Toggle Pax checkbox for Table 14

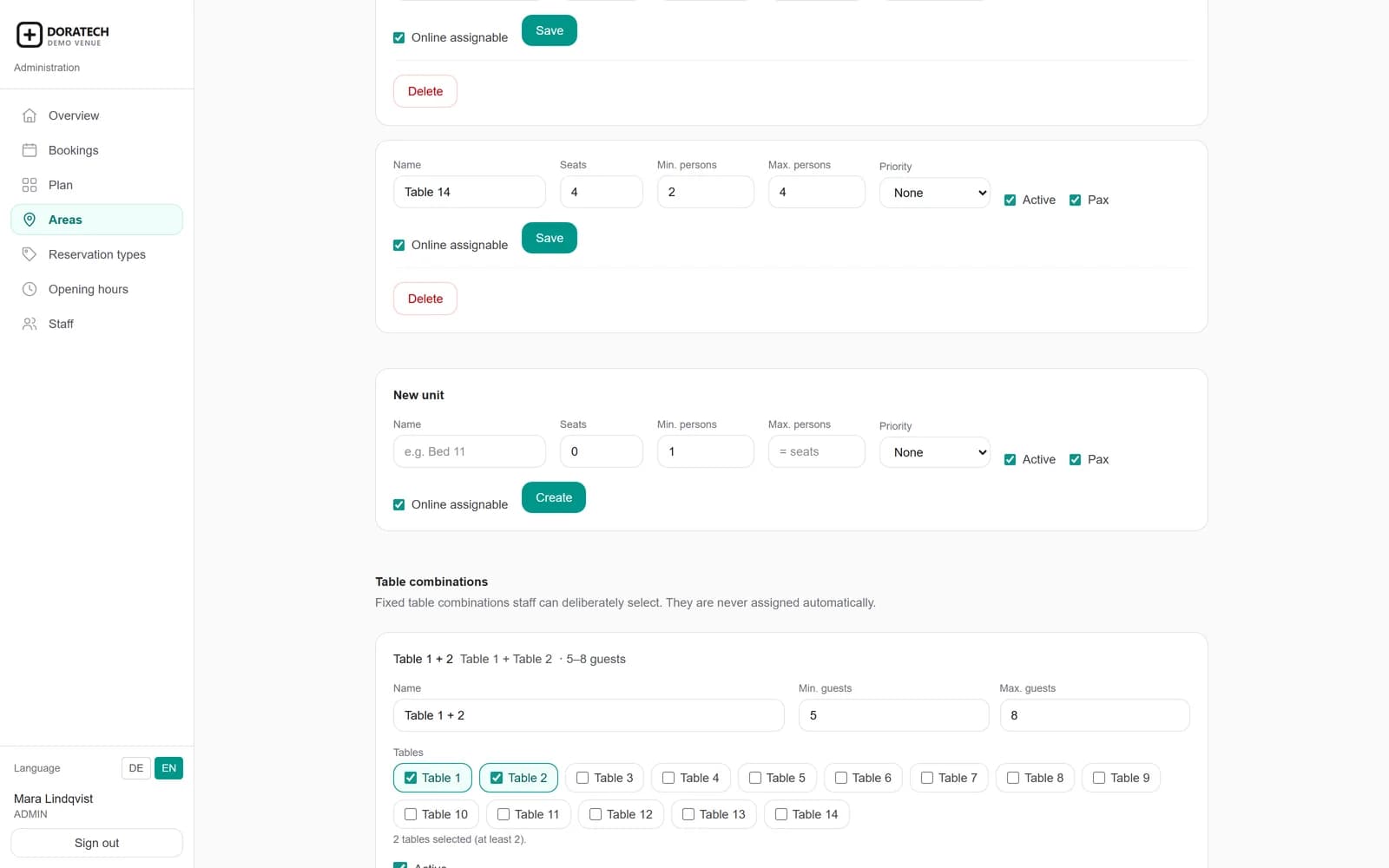[x=1075, y=200]
